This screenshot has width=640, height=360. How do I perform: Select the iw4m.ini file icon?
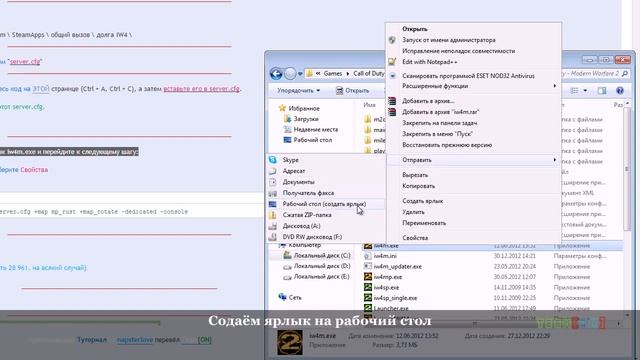click(368, 256)
